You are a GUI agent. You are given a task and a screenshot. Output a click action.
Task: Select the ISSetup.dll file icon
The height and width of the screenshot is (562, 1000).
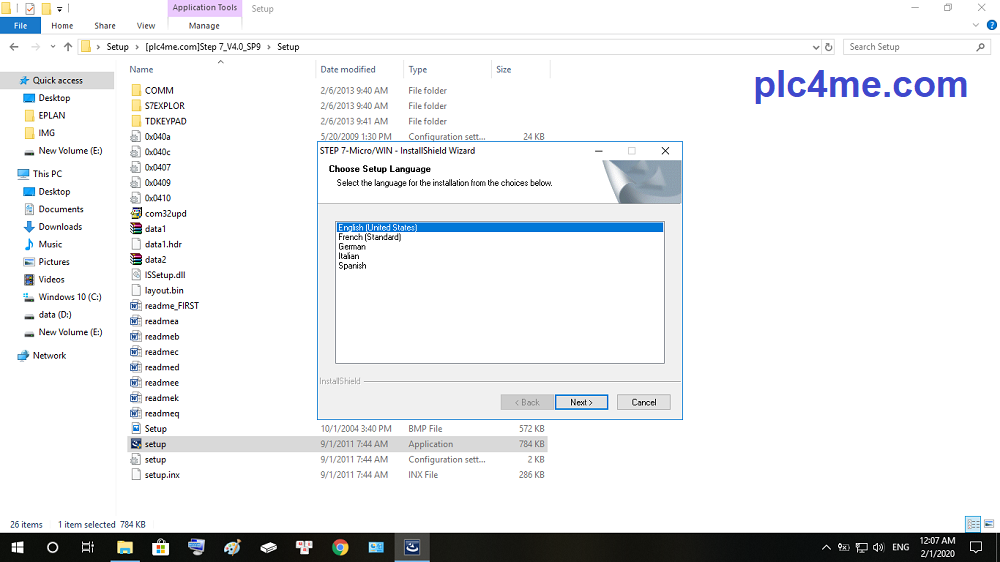coord(136,275)
